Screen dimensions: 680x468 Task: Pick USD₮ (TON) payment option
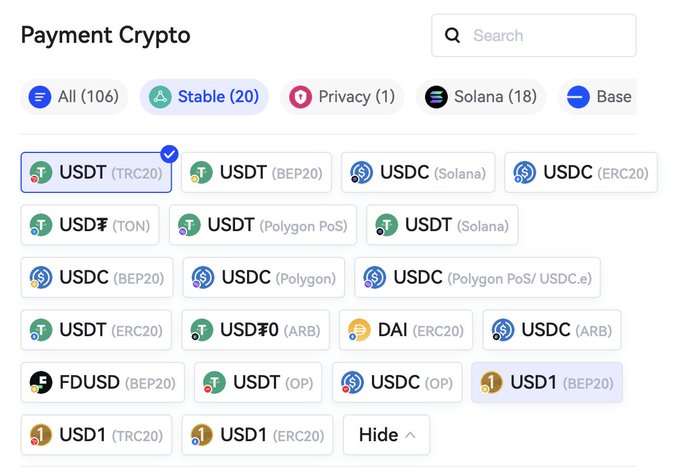pyautogui.click(x=89, y=225)
